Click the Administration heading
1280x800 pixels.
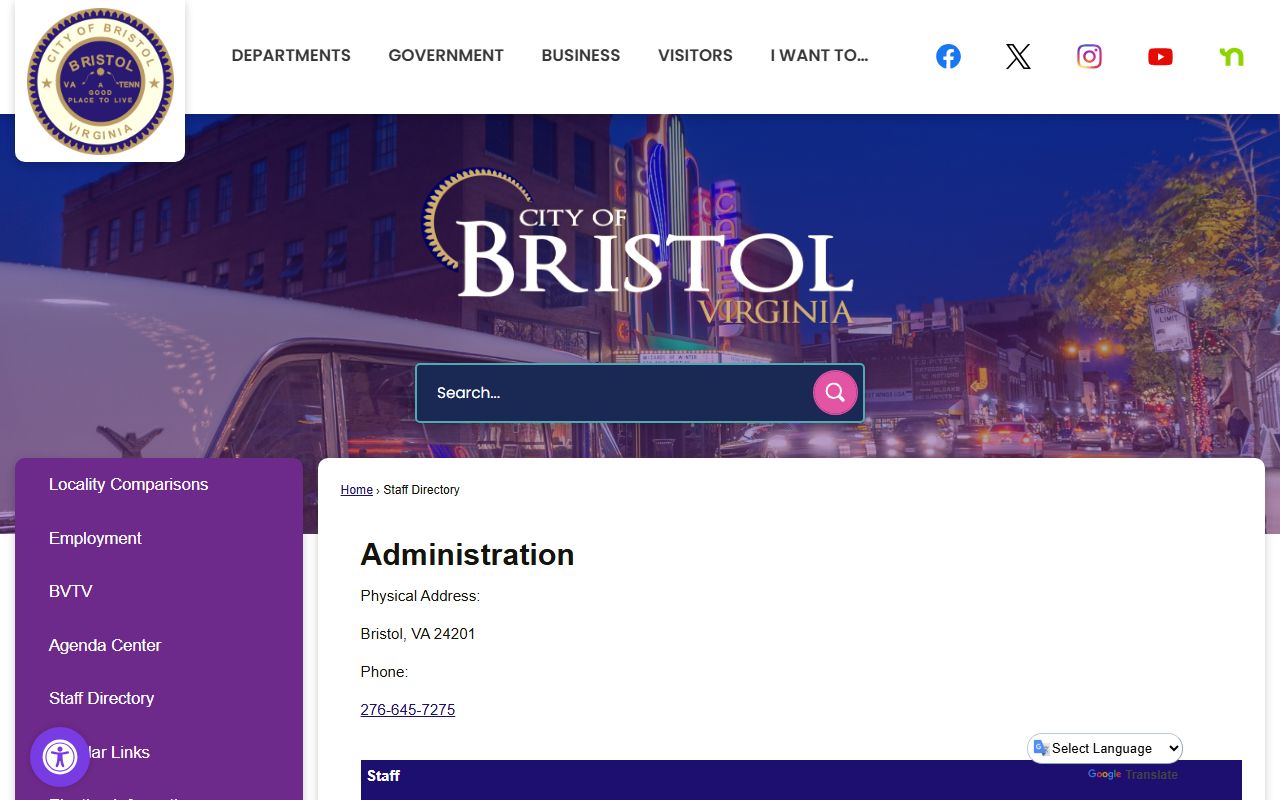pos(467,554)
